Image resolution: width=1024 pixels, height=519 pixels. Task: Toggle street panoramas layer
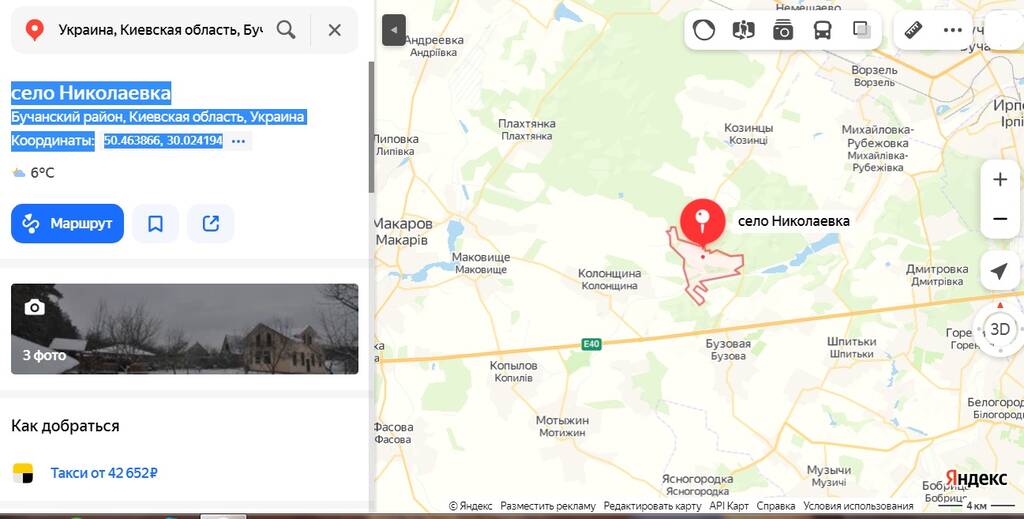743,30
